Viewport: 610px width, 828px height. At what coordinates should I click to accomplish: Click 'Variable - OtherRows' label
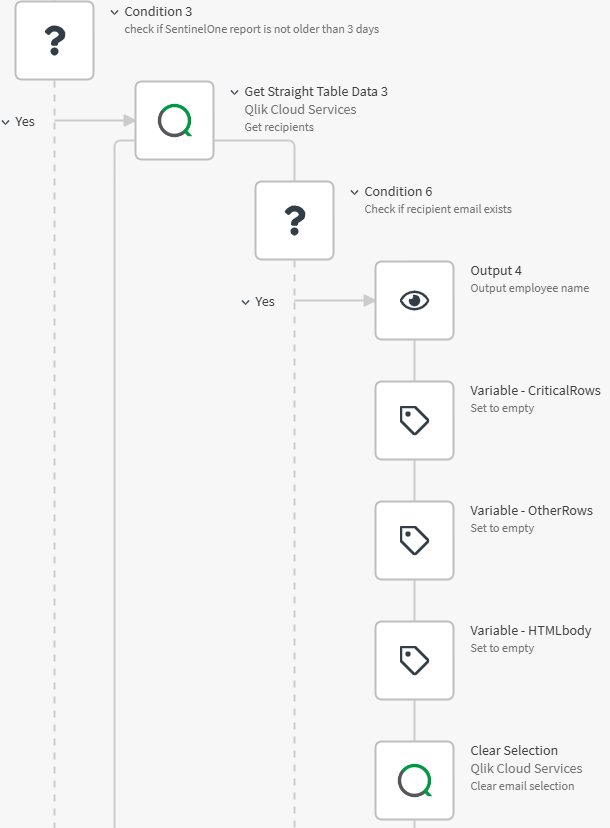click(531, 510)
